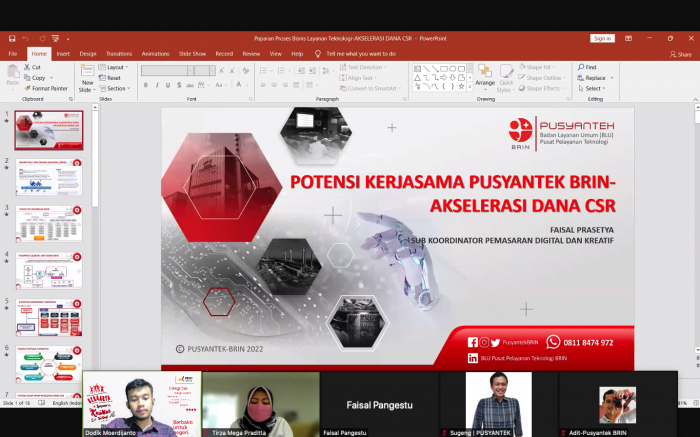Toggle Bold formatting
Viewport: 700px width, 437px height.
(146, 85)
